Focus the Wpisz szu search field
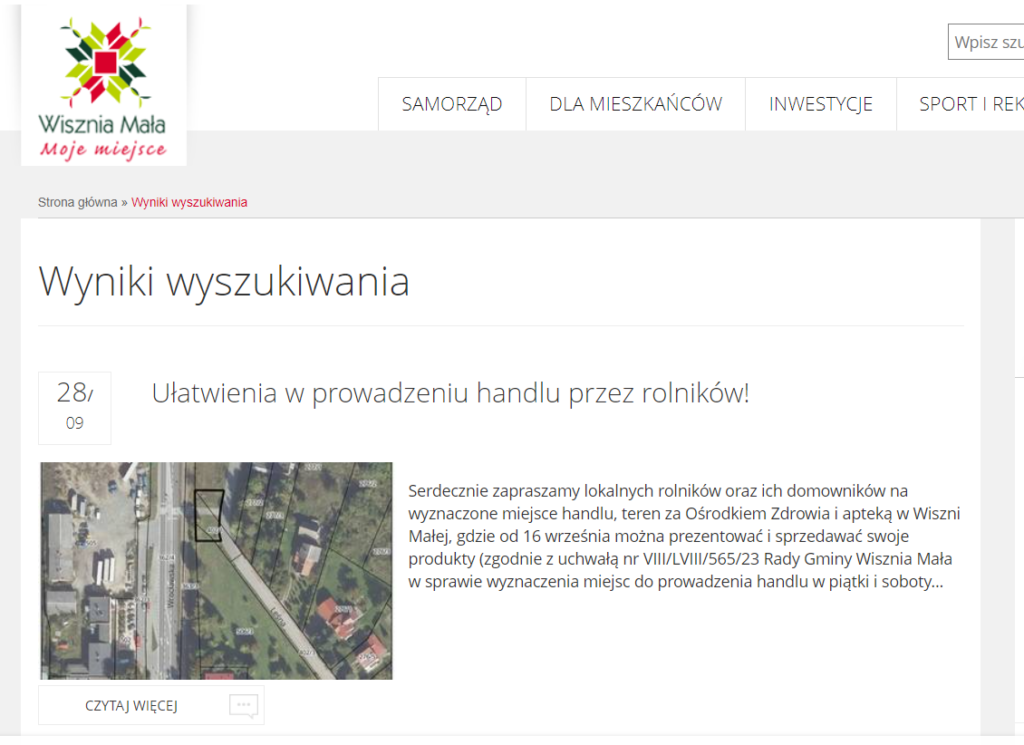The image size is (1024, 745). point(986,42)
